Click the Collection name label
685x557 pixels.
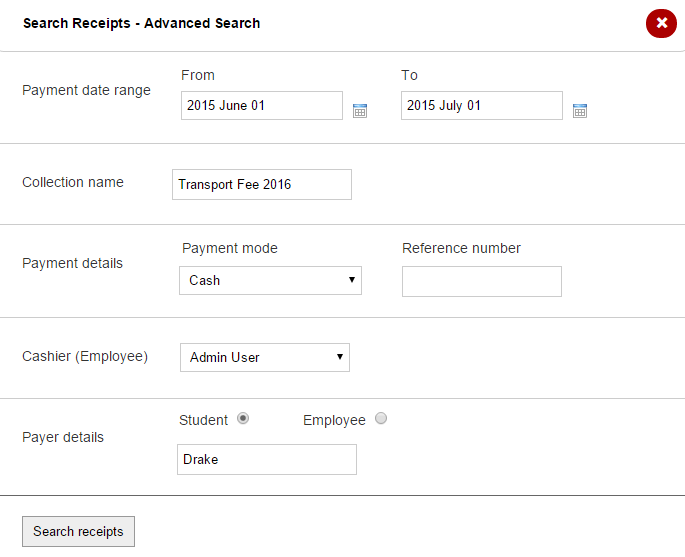pyautogui.click(x=73, y=182)
